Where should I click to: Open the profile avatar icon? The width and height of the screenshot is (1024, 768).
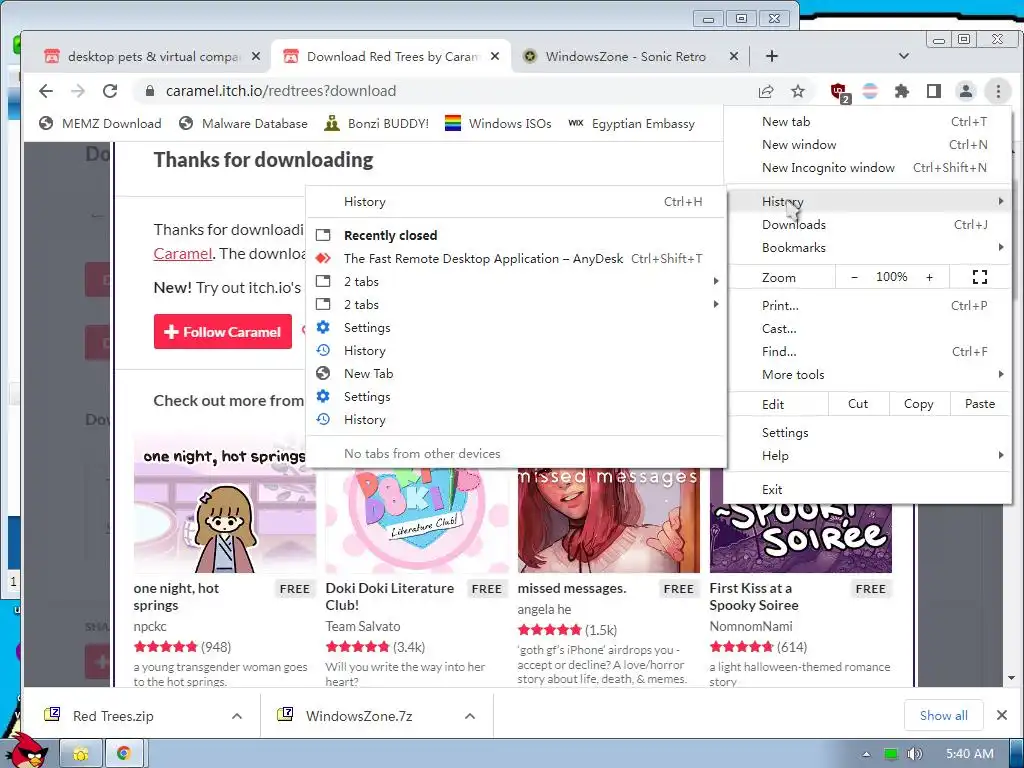click(965, 91)
